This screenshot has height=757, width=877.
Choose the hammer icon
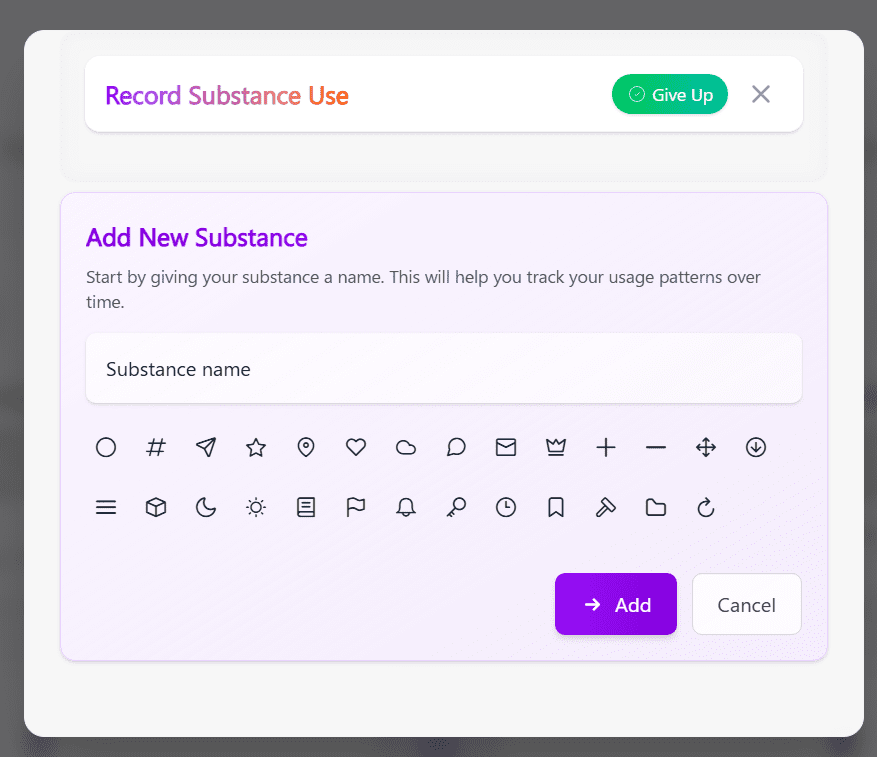point(606,508)
